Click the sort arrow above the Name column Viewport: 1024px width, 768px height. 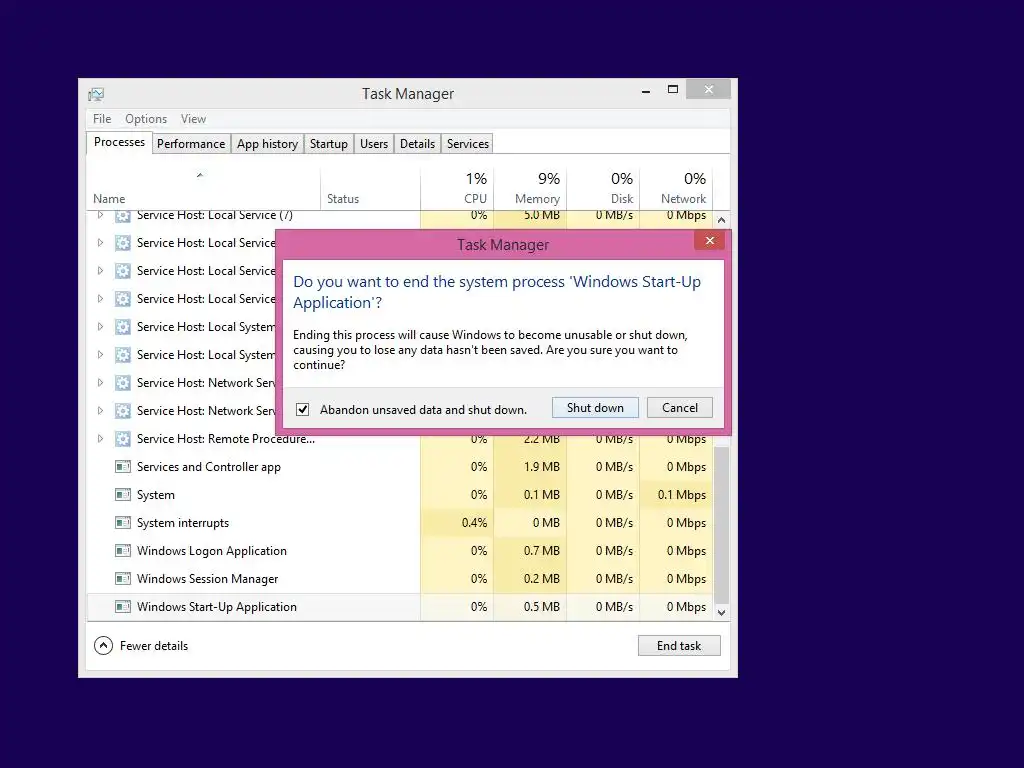click(x=200, y=175)
